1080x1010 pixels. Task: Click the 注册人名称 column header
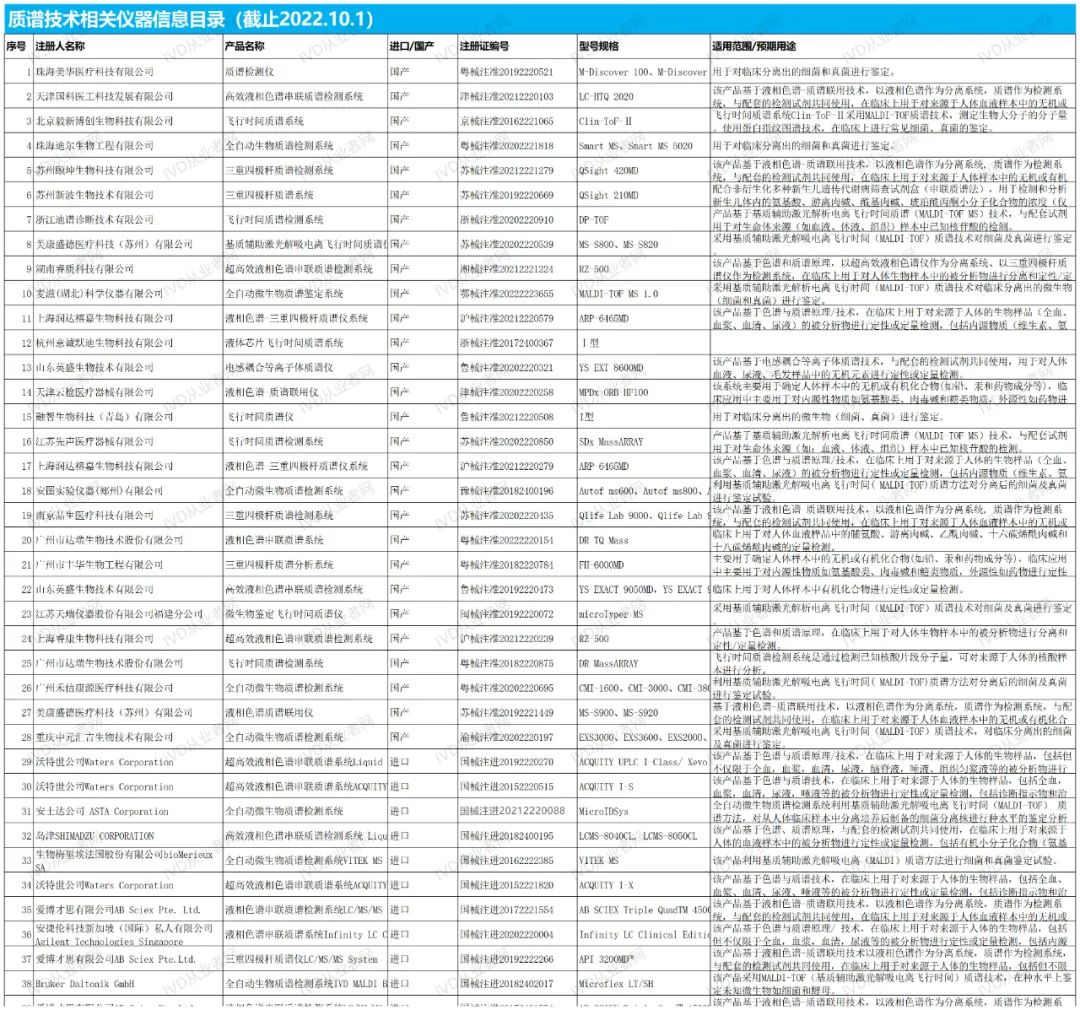60,46
